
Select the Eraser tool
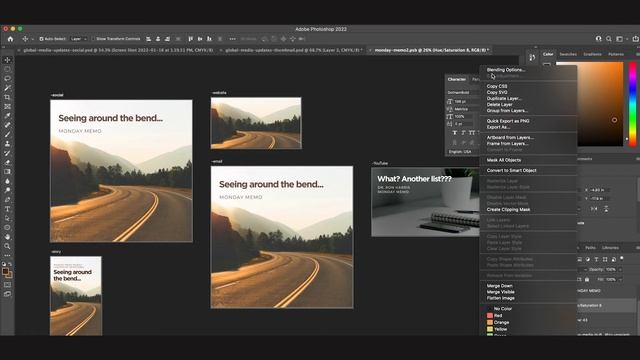[x=7, y=162]
